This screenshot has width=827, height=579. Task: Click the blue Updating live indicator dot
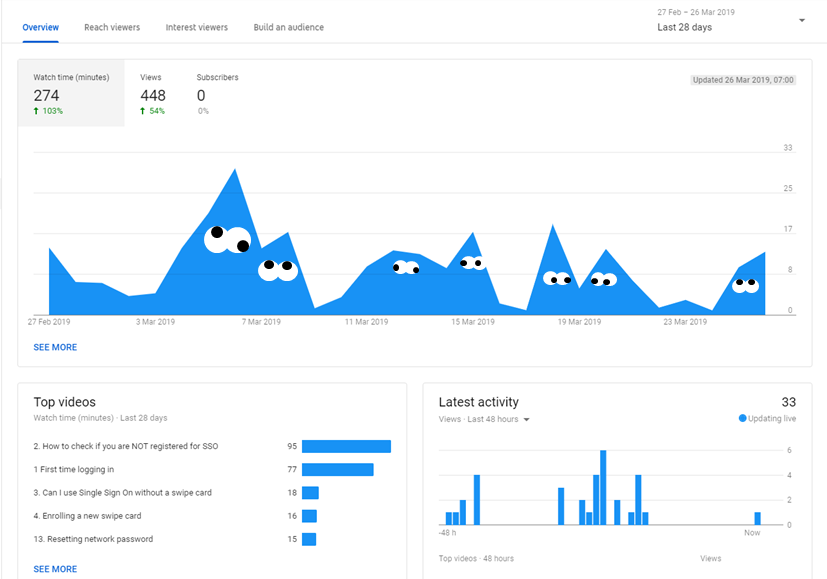coord(743,418)
